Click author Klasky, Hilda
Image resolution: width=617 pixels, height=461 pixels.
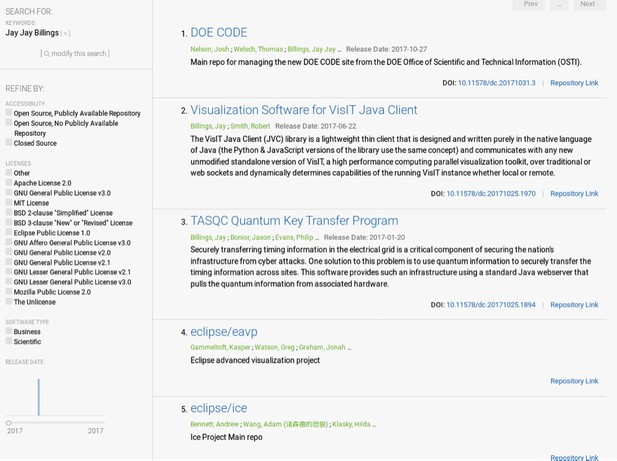click(x=351, y=424)
